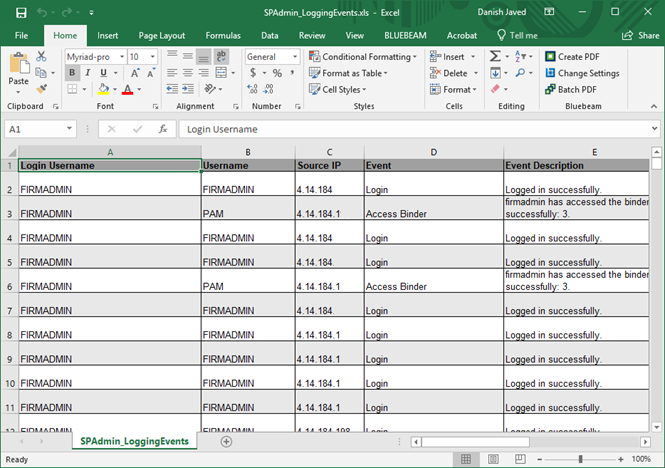Click the Insert Function fx icon
Image resolution: width=665 pixels, height=468 pixels.
162,129
